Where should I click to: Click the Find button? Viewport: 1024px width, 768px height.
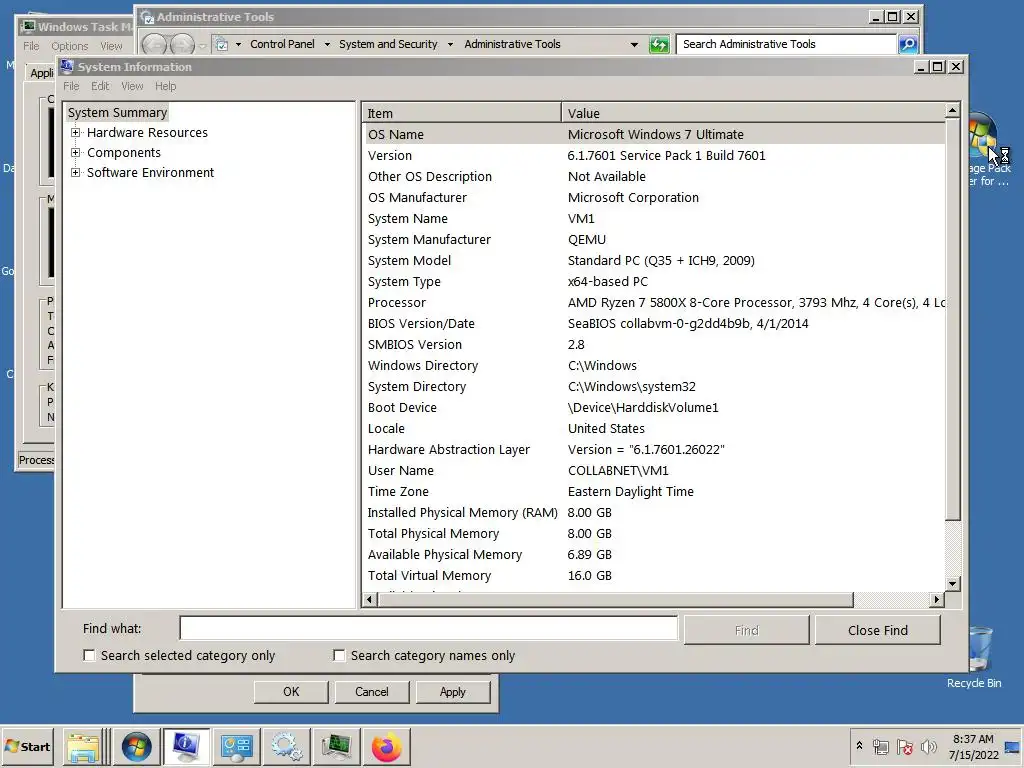point(746,630)
